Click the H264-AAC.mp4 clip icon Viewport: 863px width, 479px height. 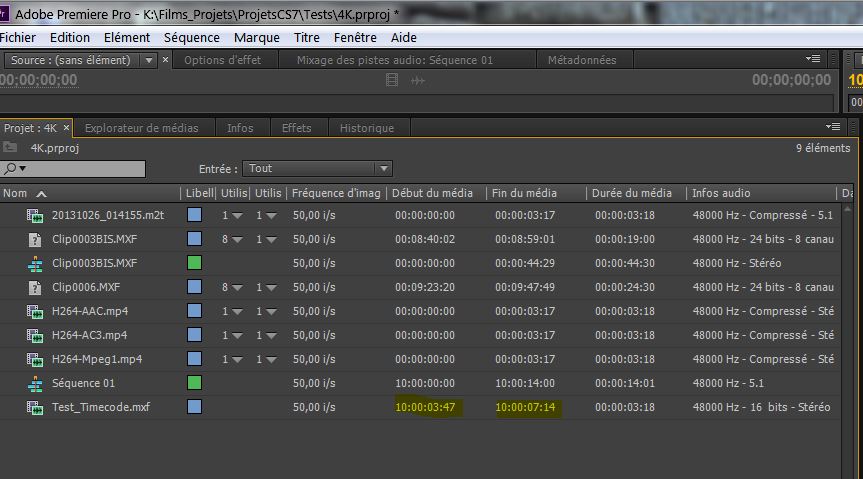(x=35, y=312)
